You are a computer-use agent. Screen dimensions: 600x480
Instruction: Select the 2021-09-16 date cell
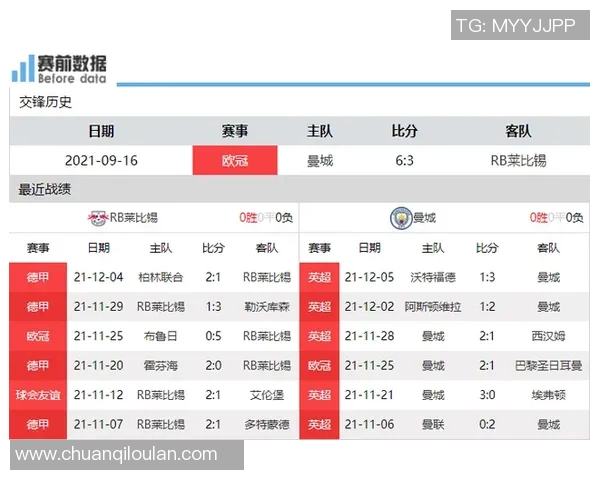[x=101, y=160]
